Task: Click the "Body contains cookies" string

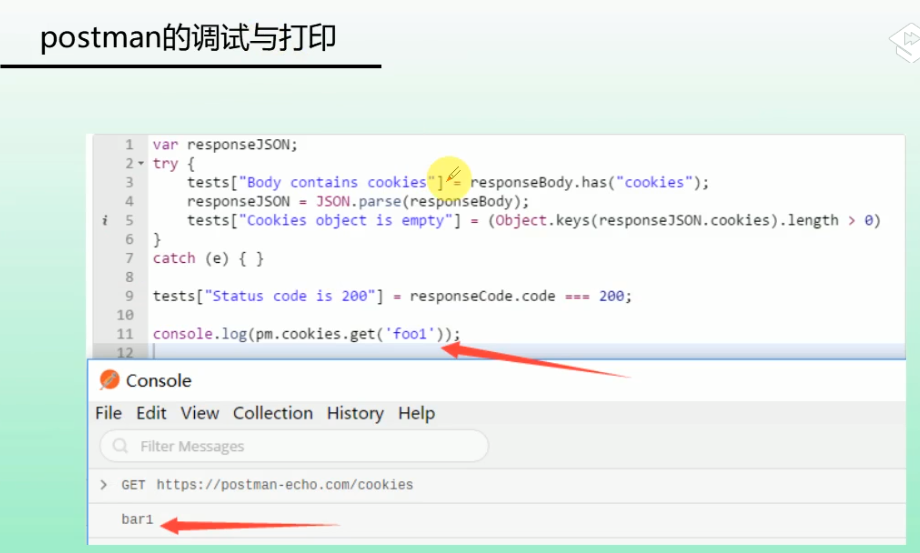Action: coord(337,182)
